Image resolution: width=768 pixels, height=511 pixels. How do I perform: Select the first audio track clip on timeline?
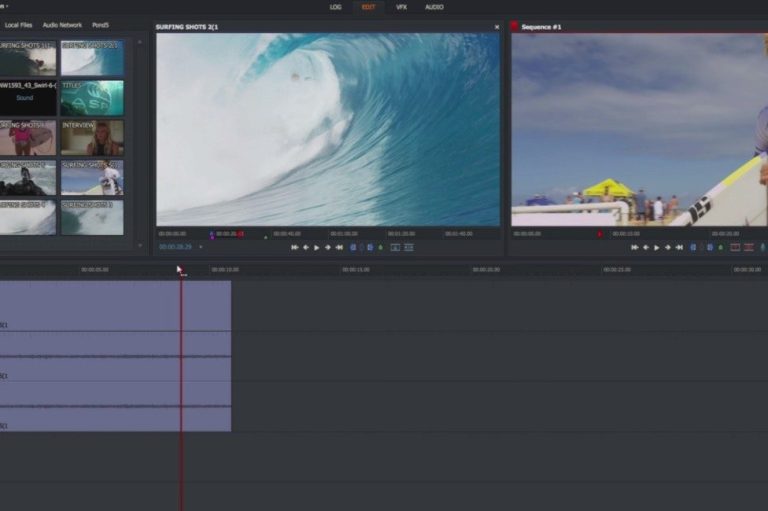coord(116,356)
